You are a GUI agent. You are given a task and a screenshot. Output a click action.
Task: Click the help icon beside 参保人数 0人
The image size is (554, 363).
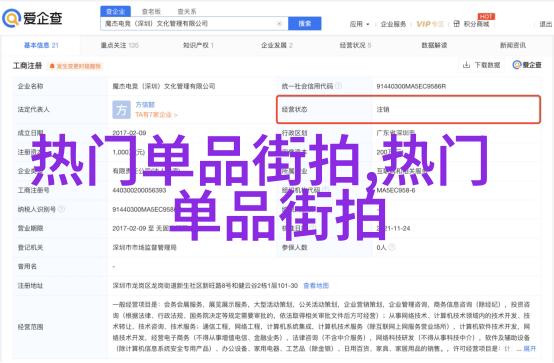click(x=392, y=247)
